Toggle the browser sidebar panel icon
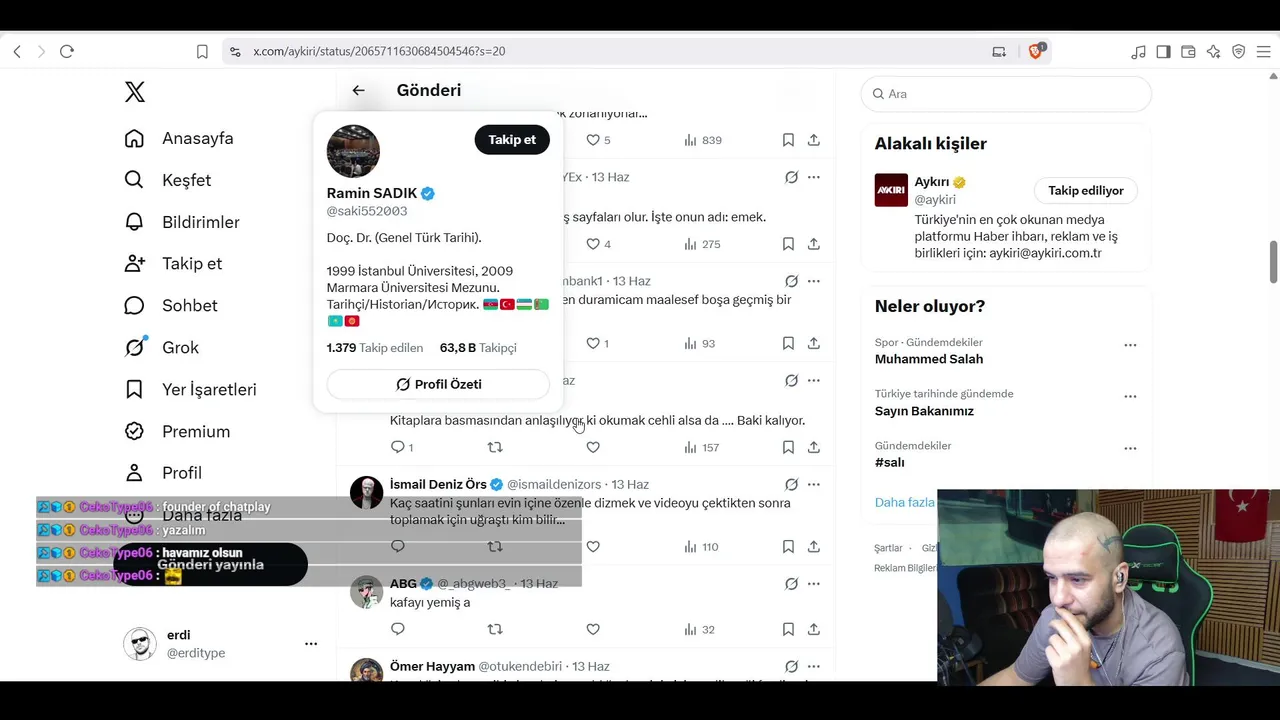The width and height of the screenshot is (1280, 720). (x=1163, y=51)
